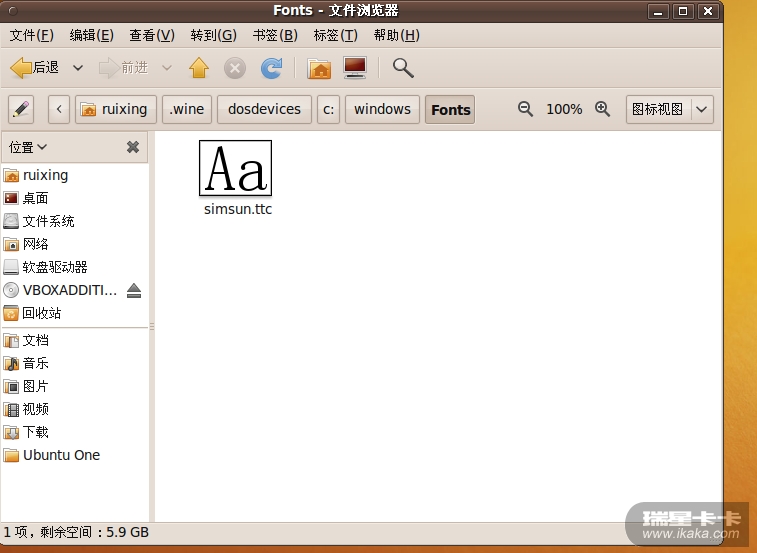Image resolution: width=757 pixels, height=553 pixels.
Task: Zoom out with the minus magnifier
Action: click(x=525, y=109)
